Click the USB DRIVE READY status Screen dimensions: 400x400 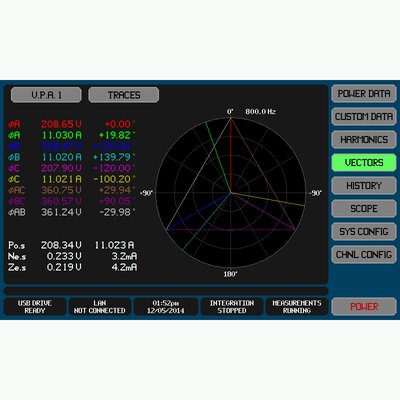(x=35, y=307)
